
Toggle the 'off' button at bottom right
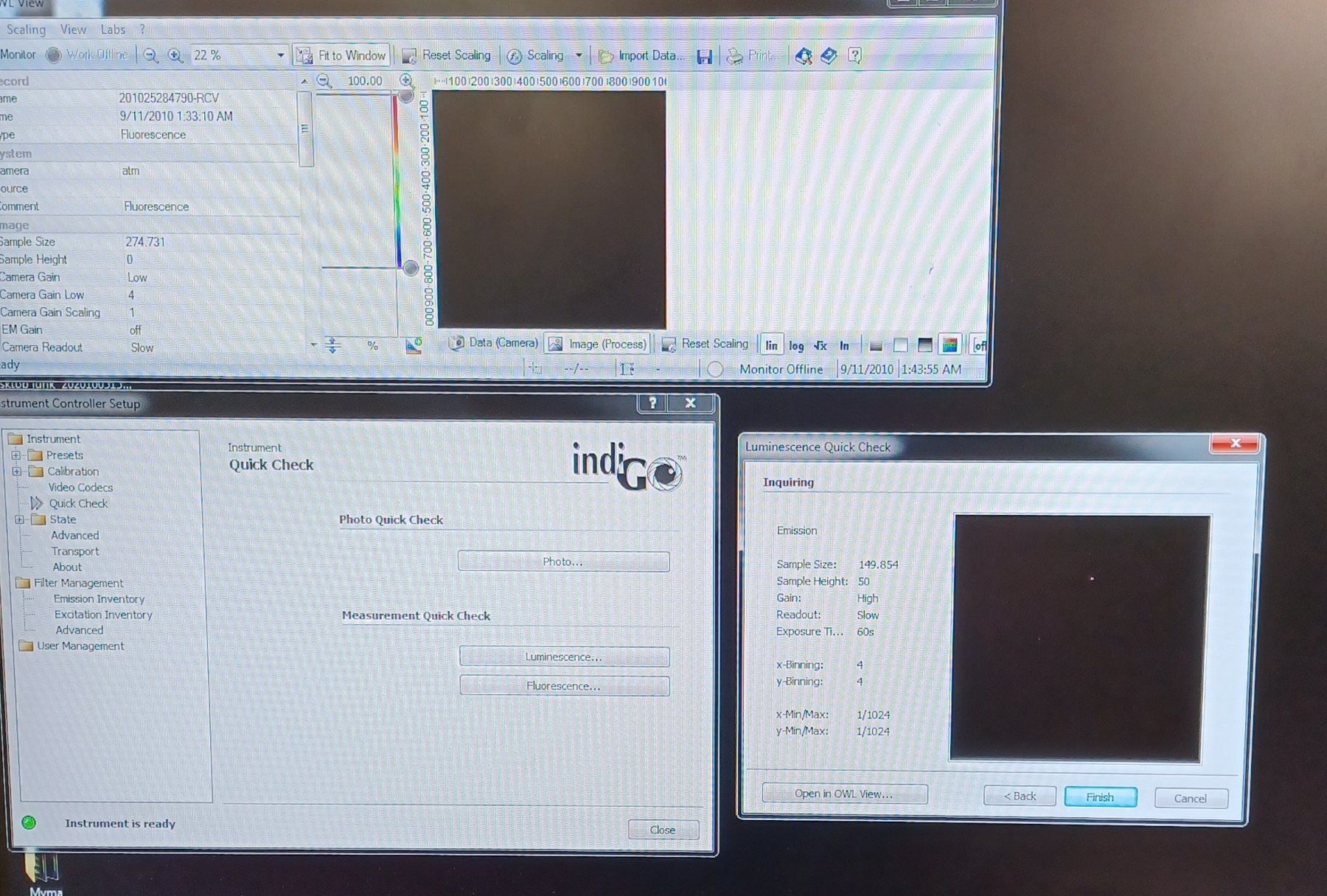pyautogui.click(x=979, y=345)
